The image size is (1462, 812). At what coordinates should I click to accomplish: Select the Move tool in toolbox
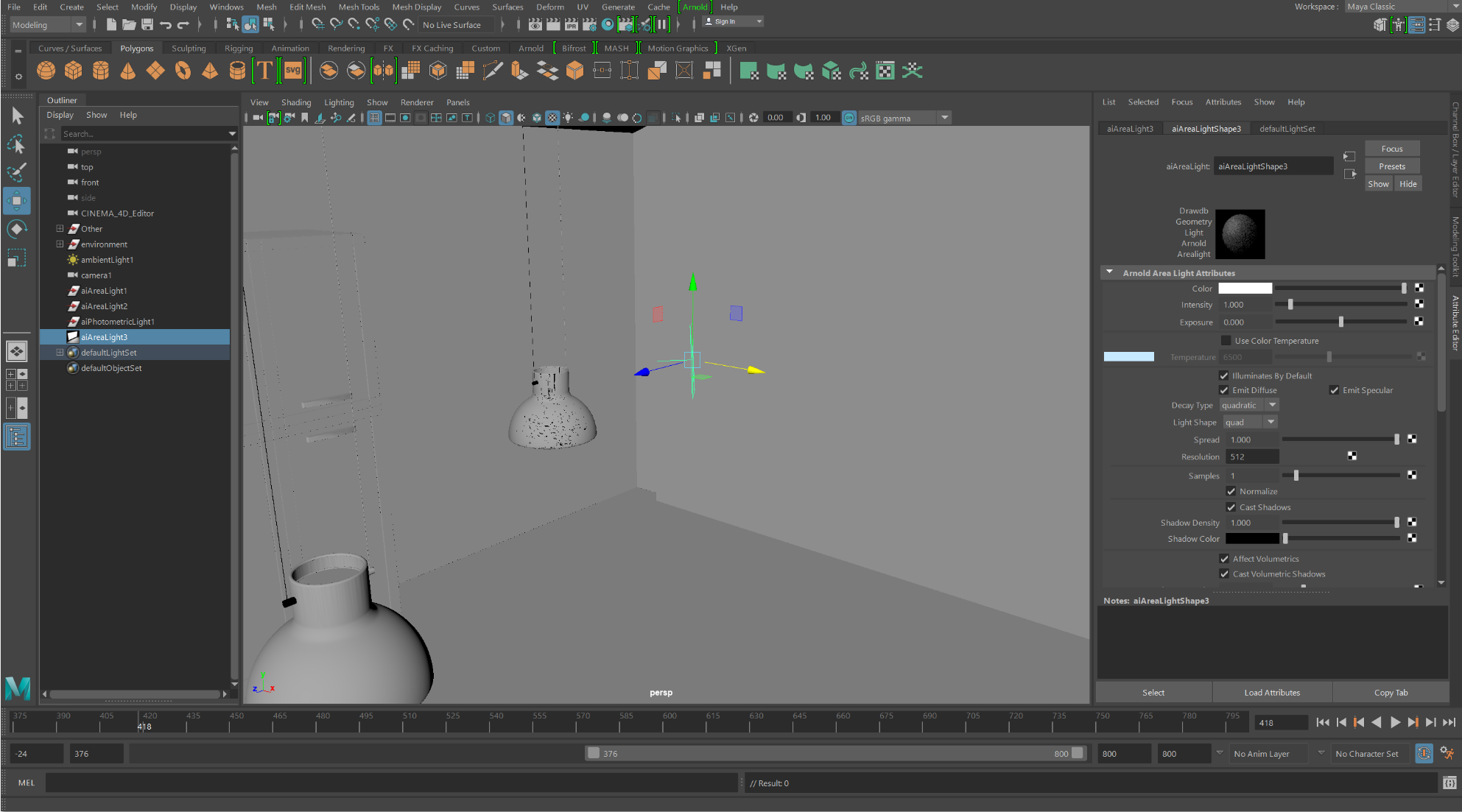tap(16, 200)
